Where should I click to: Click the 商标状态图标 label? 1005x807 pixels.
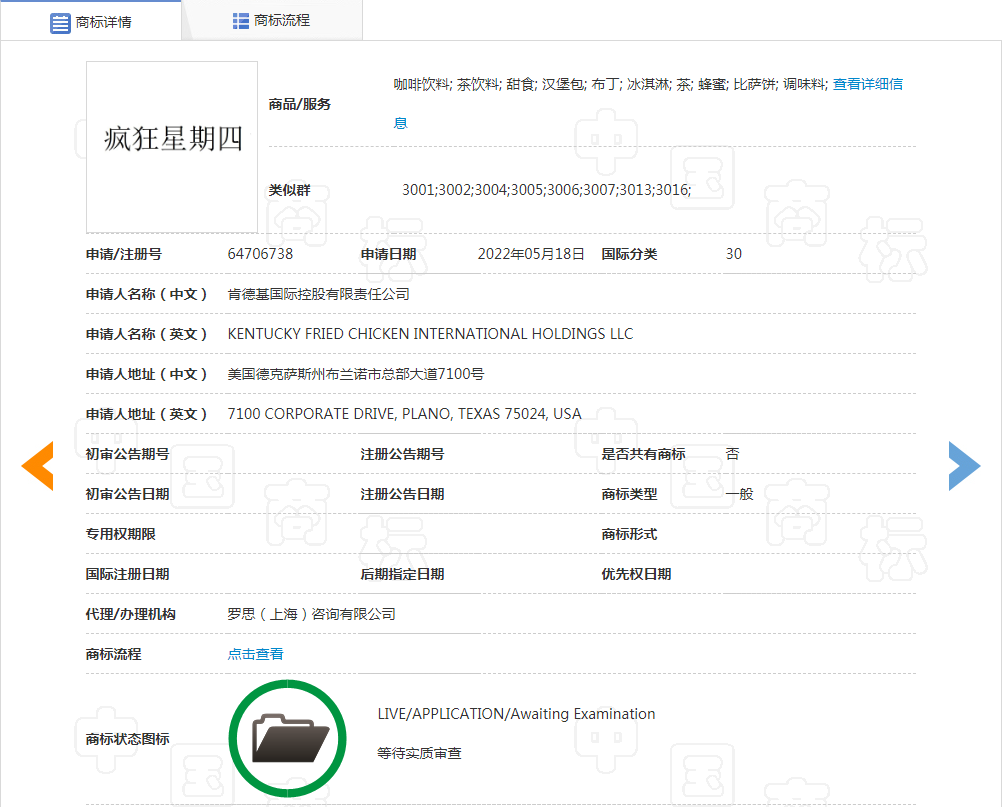pyautogui.click(x=128, y=739)
